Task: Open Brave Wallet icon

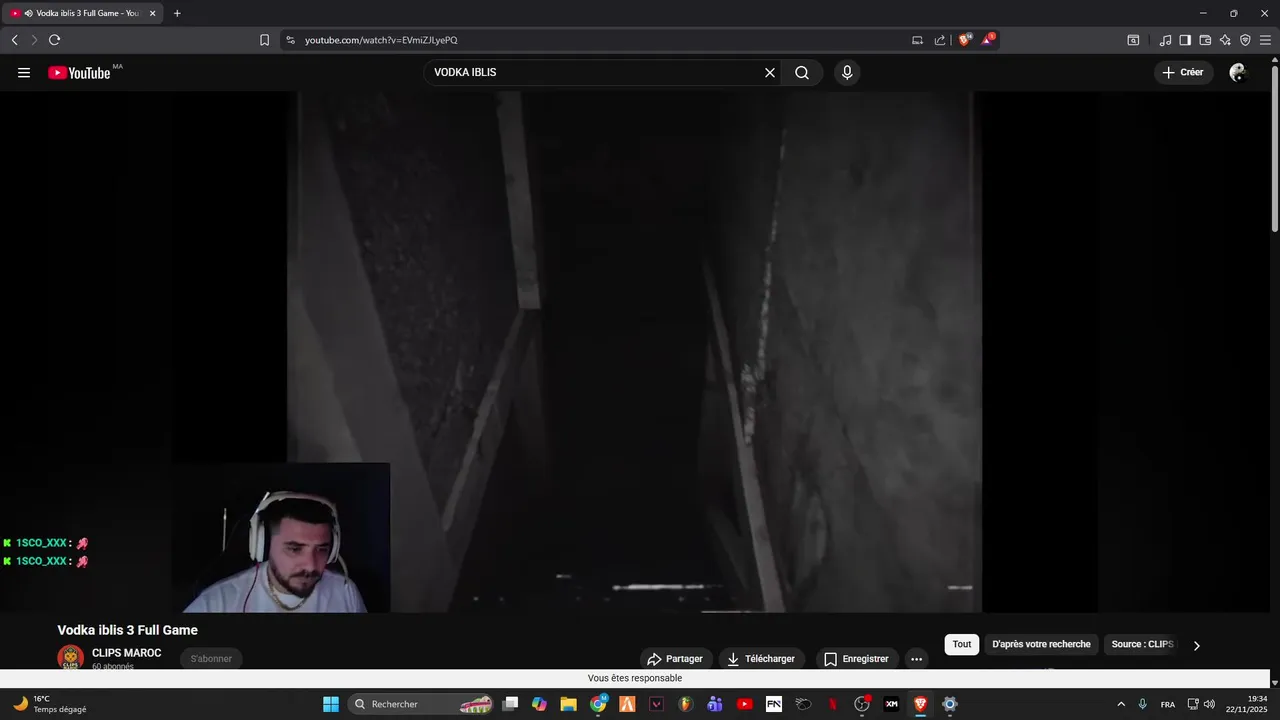Action: 1205,40
